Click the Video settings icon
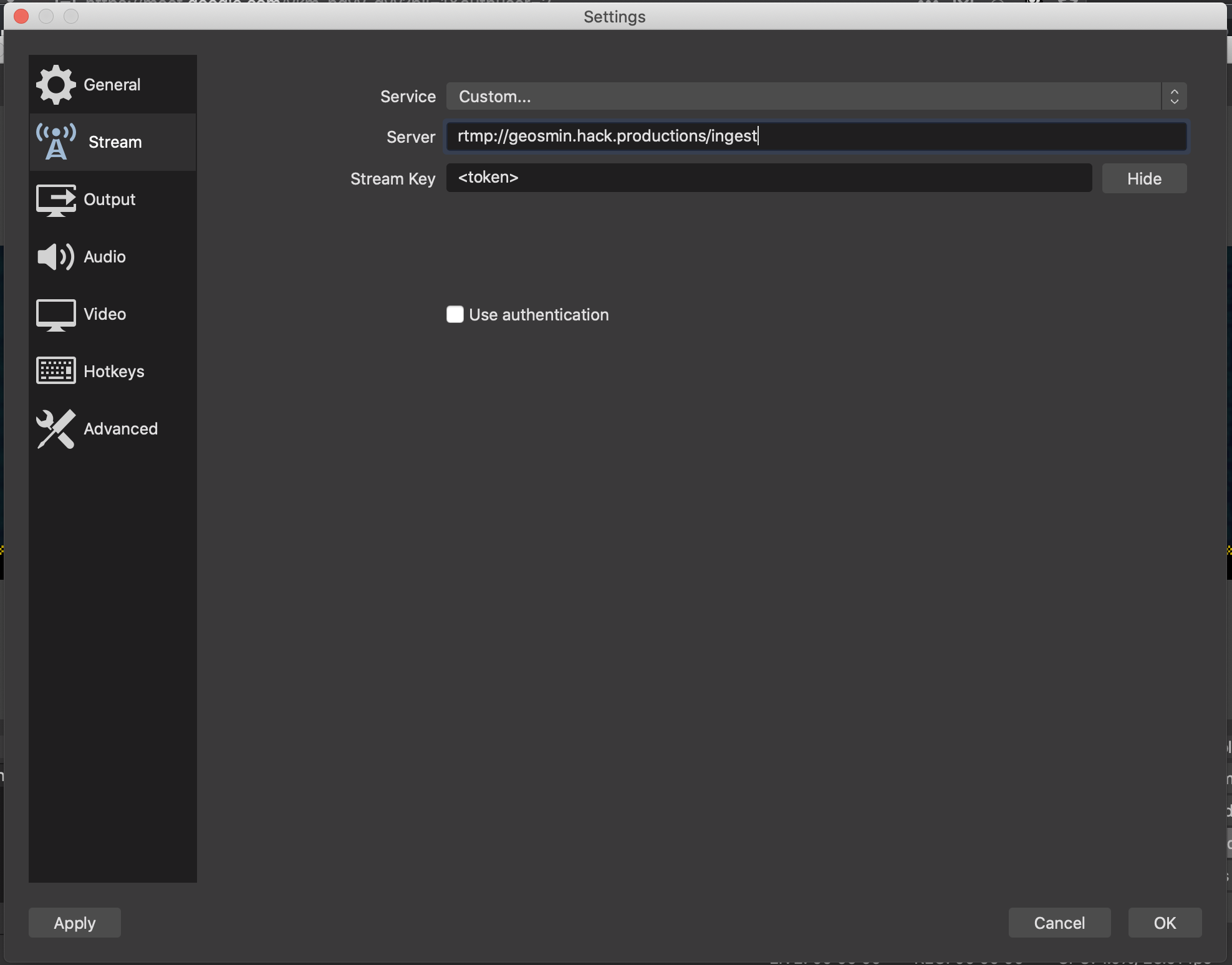1232x965 pixels. [x=54, y=313]
